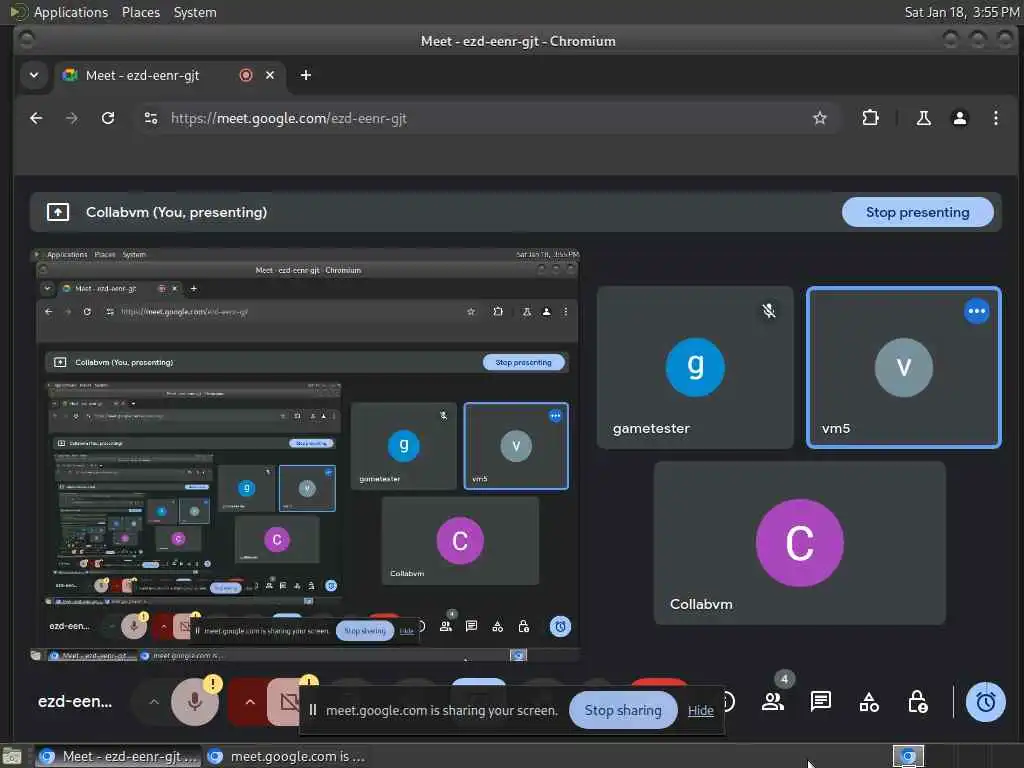The image size is (1024, 768).
Task: Click Stop sharing in the screen share bar
Action: pos(622,710)
